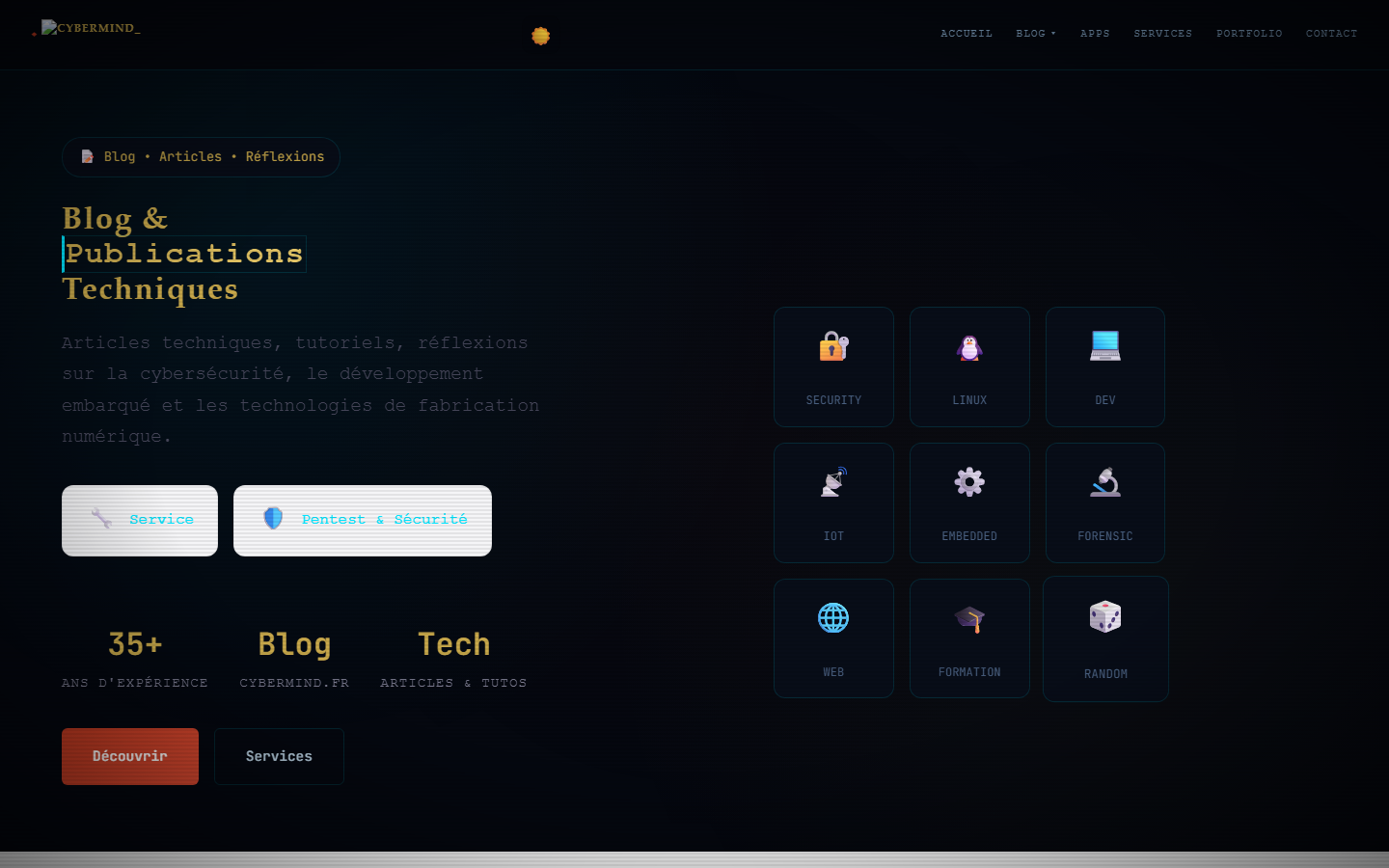Open the Portfolio navigation item

click(1249, 34)
